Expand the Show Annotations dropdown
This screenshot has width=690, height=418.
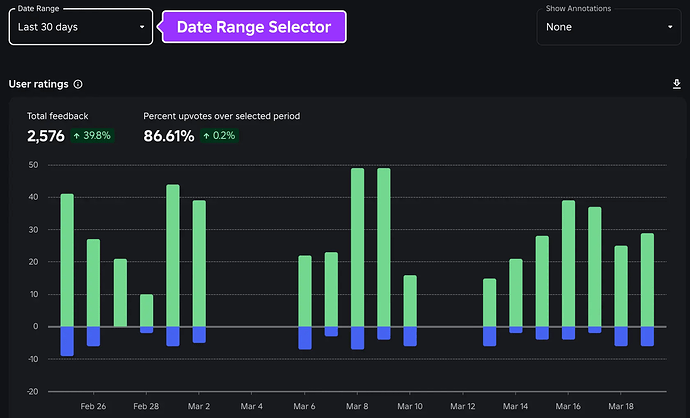(608, 27)
